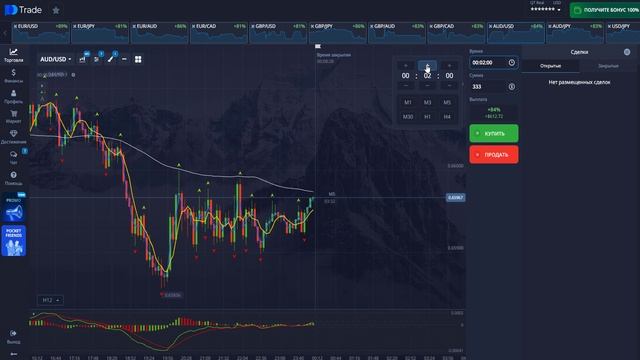The height and width of the screenshot is (360, 640).
Task: Open the chart type settings icon
Action: (x=82, y=59)
